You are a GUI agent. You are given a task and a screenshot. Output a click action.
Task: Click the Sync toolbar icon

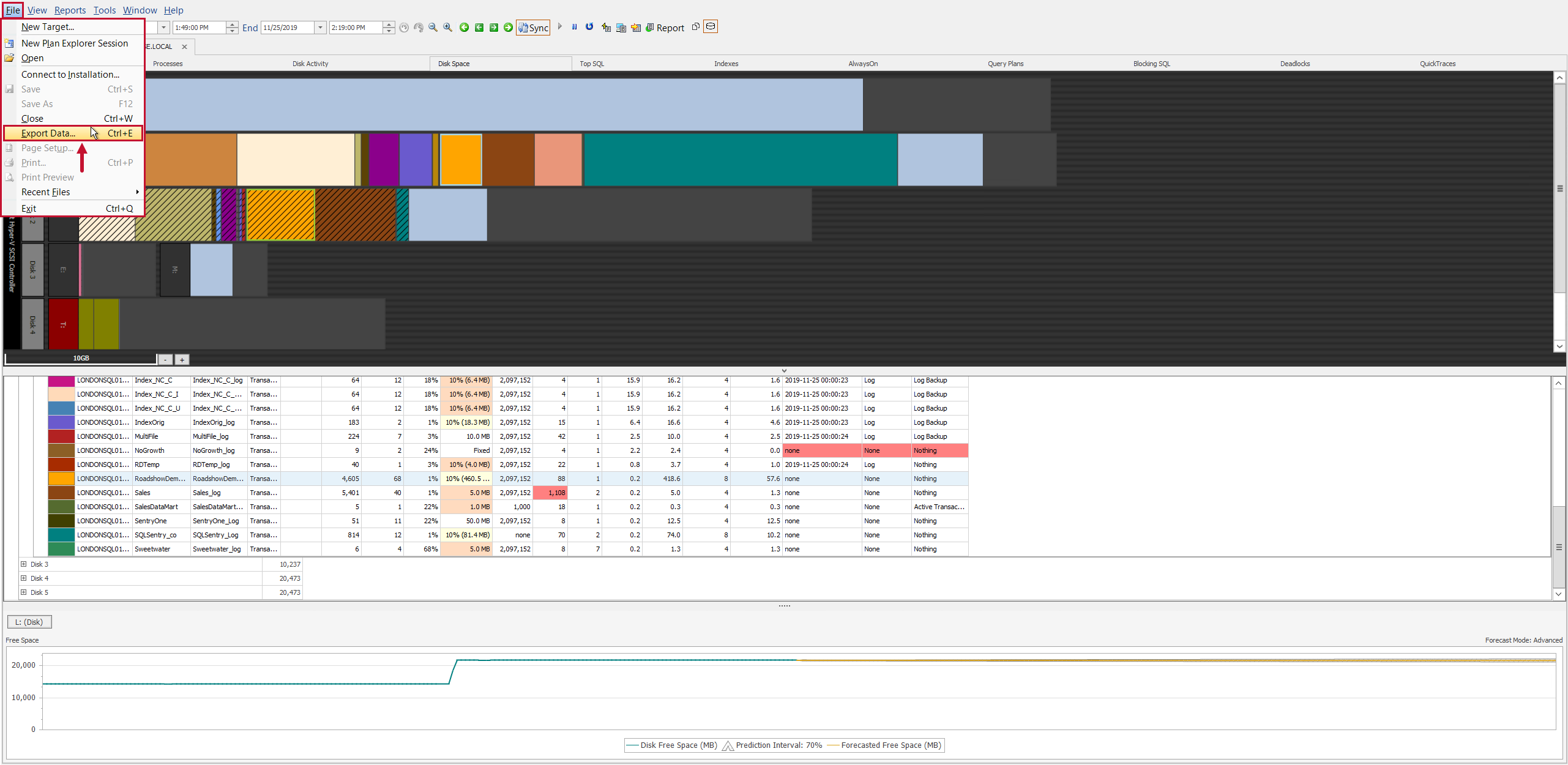(x=532, y=27)
